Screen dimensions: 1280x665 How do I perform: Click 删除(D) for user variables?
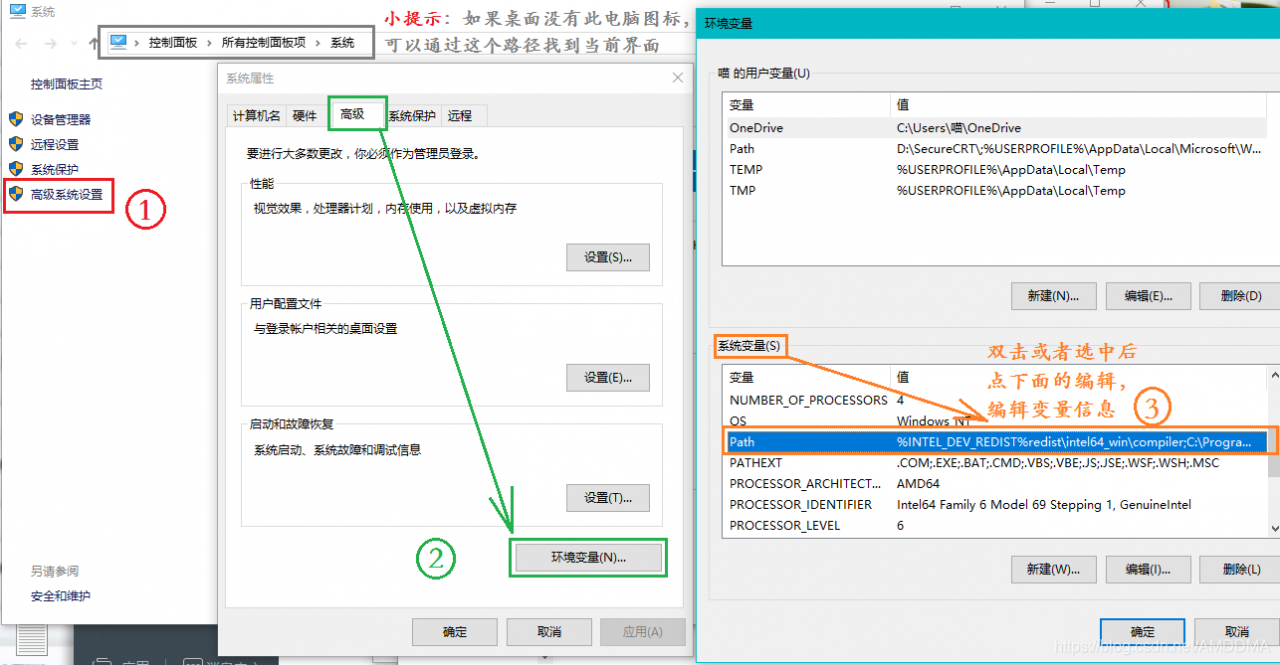1242,296
